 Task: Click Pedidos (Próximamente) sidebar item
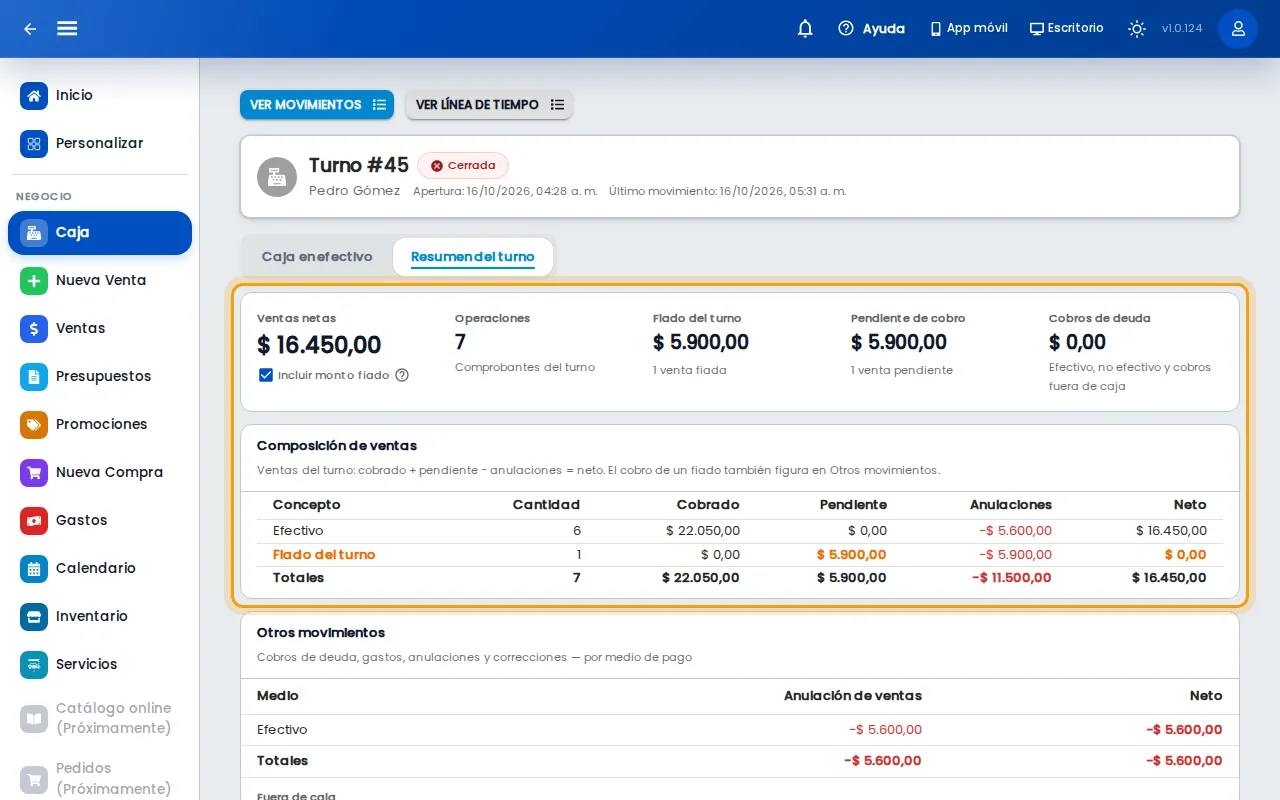tap(100, 778)
